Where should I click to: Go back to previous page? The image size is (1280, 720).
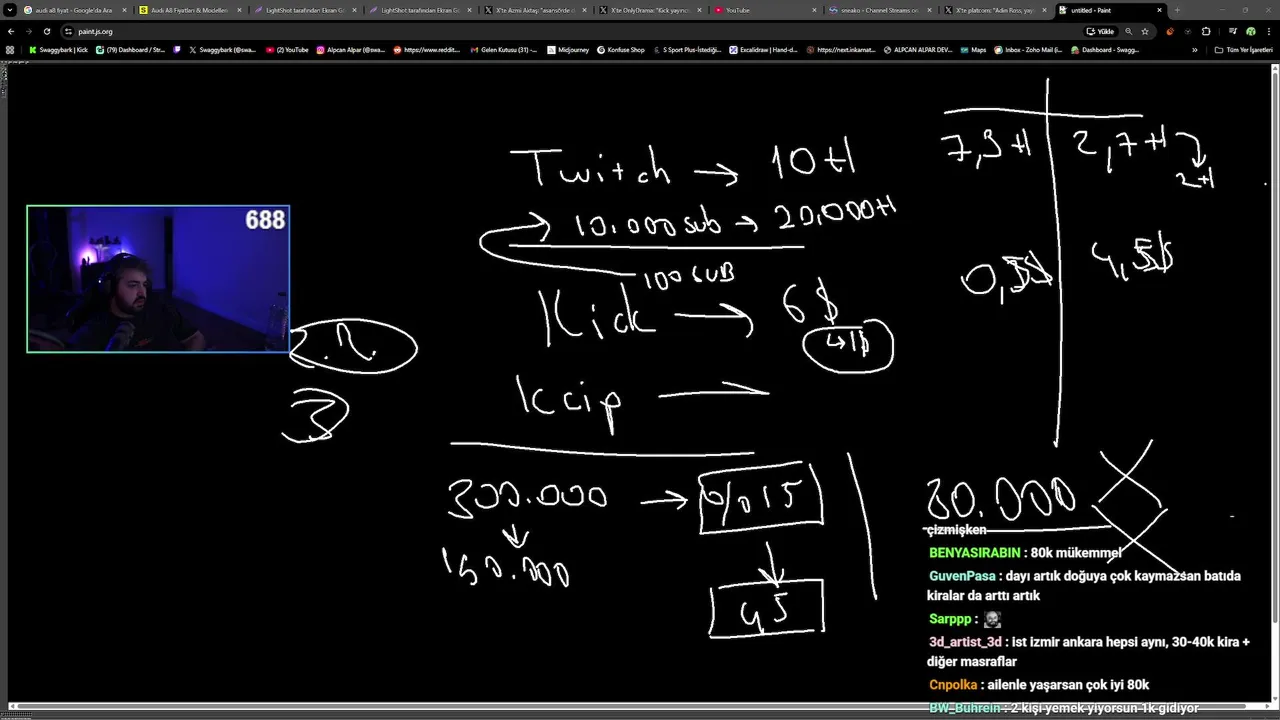click(x=11, y=31)
